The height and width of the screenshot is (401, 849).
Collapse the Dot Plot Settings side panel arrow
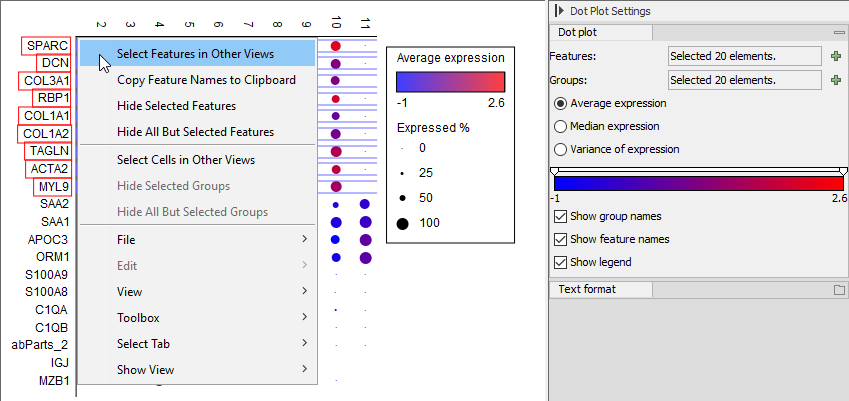pos(560,11)
